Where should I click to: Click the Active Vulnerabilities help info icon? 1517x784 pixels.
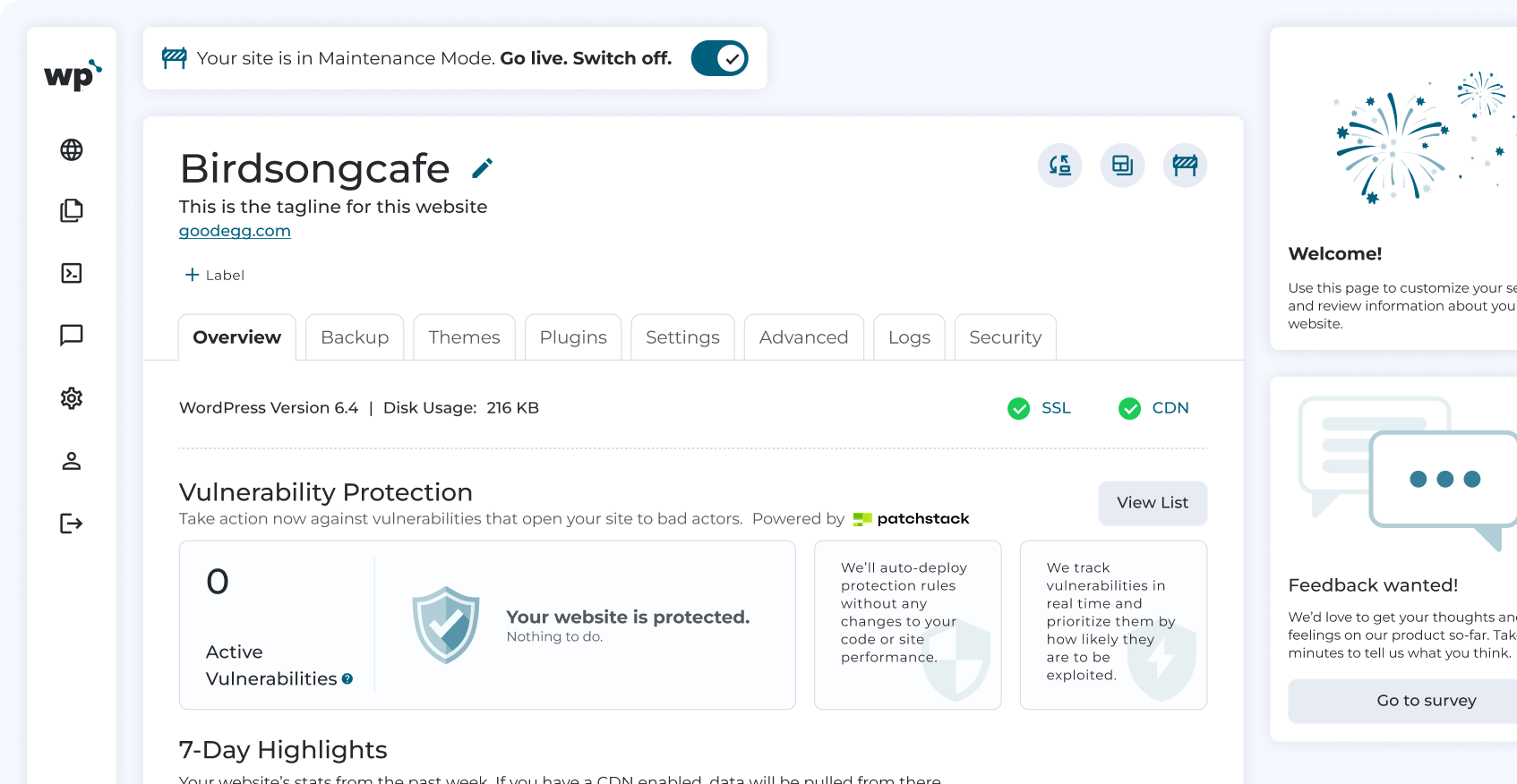pos(347,679)
